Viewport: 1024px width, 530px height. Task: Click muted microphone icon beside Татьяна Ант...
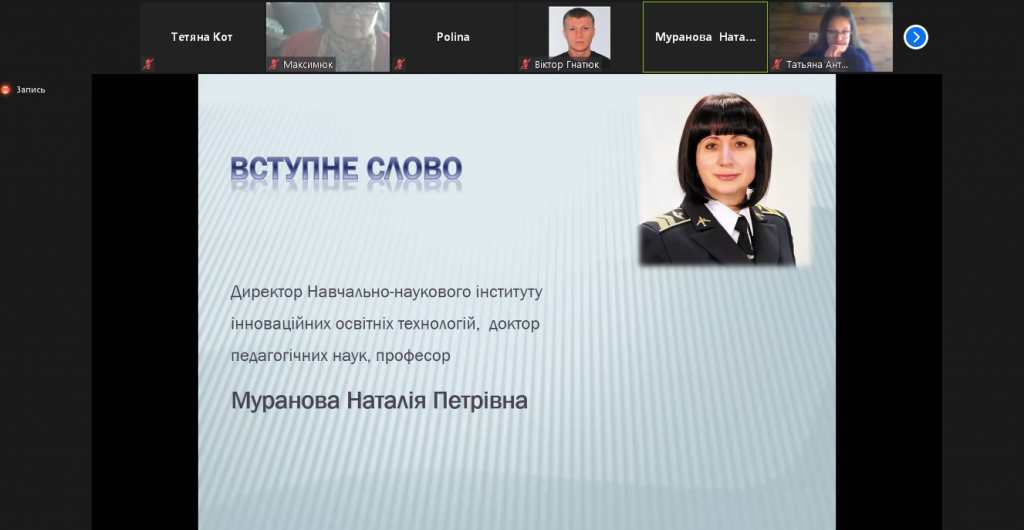click(x=776, y=64)
